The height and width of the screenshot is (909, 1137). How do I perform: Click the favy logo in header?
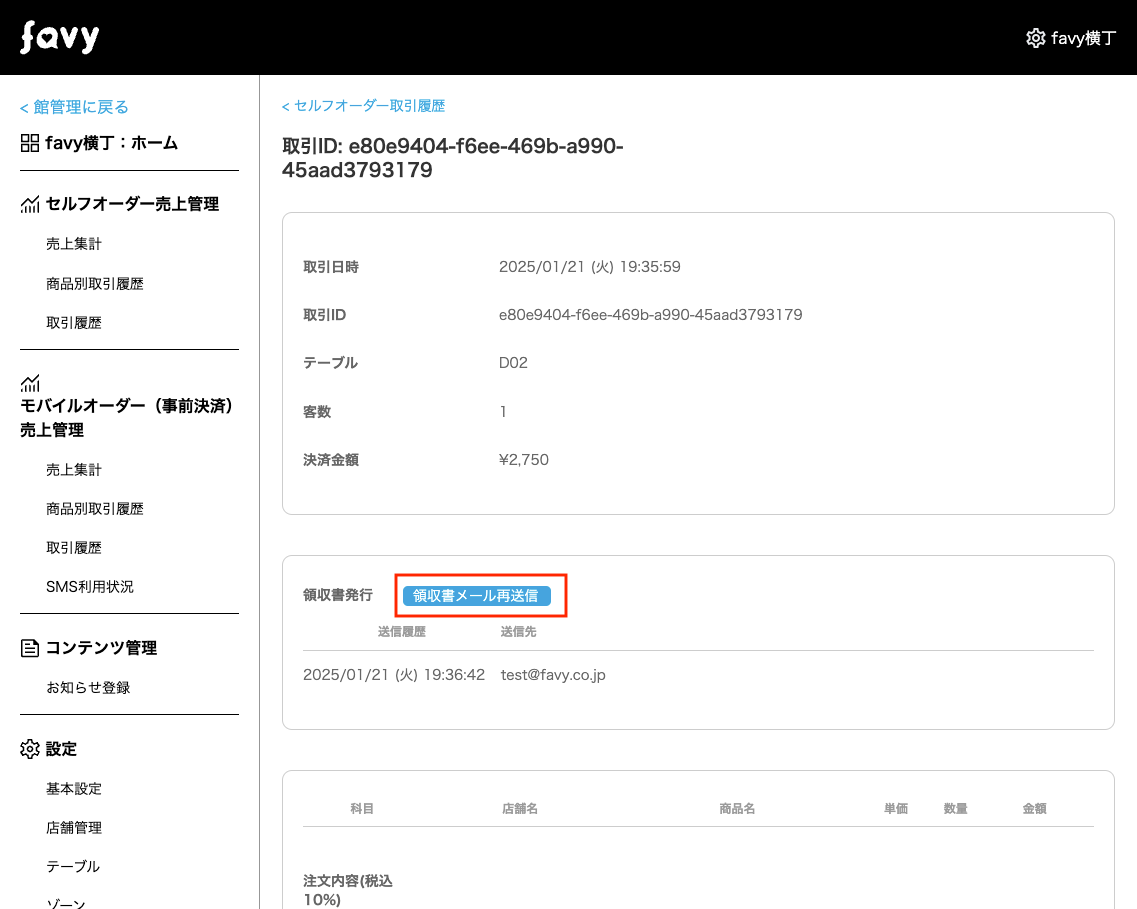[59, 37]
